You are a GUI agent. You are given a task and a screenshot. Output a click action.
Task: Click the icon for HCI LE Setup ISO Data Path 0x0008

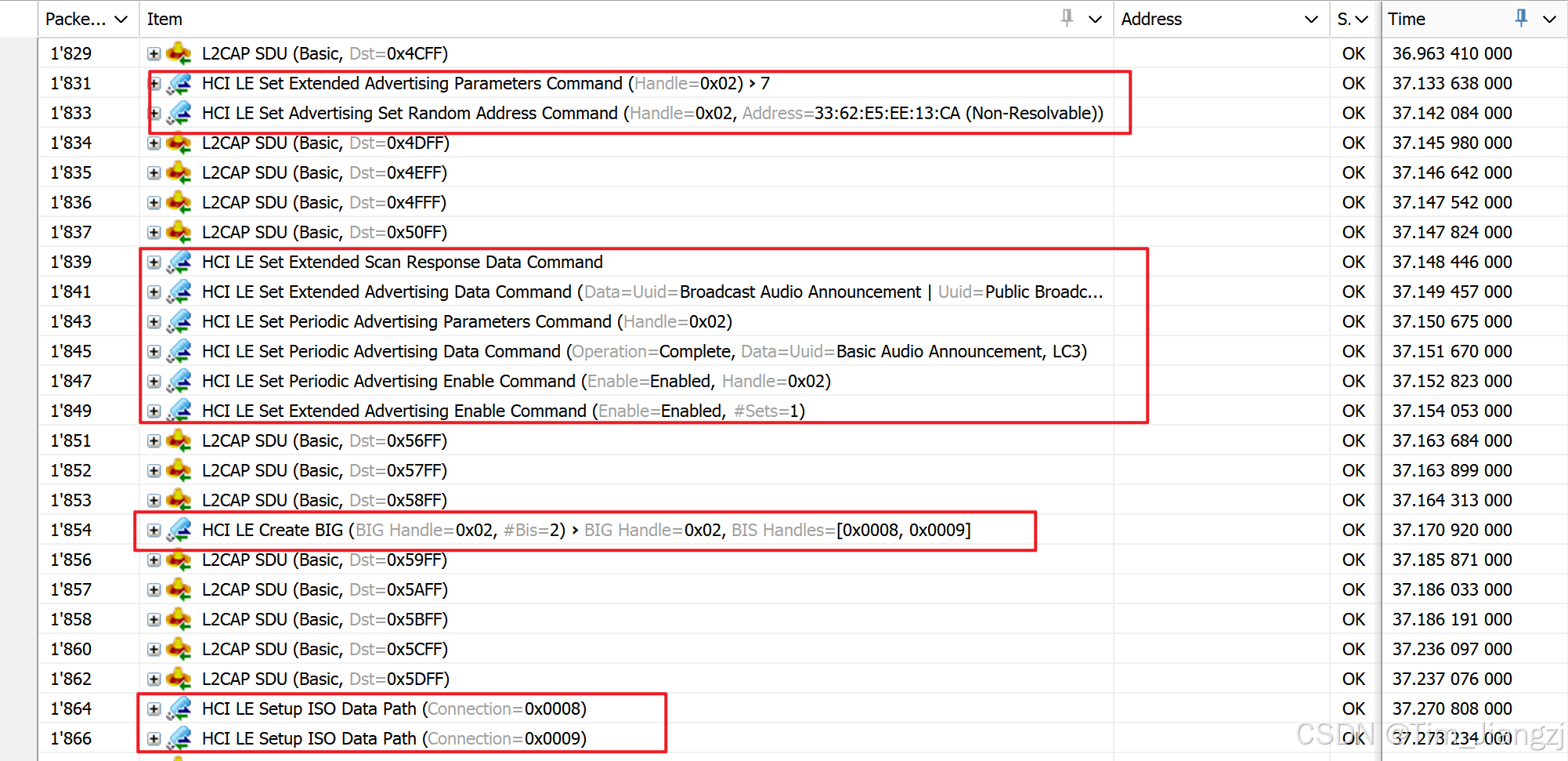(179, 708)
